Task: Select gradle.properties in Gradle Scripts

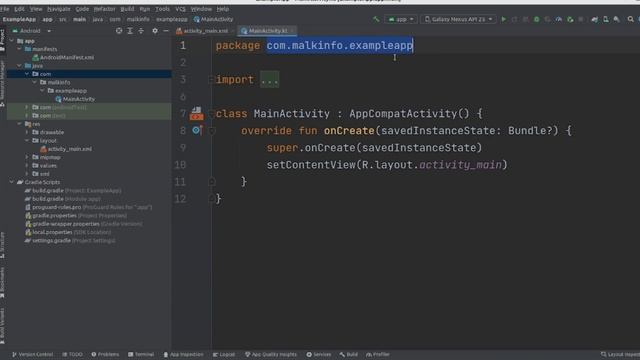Action: [x=76, y=216]
